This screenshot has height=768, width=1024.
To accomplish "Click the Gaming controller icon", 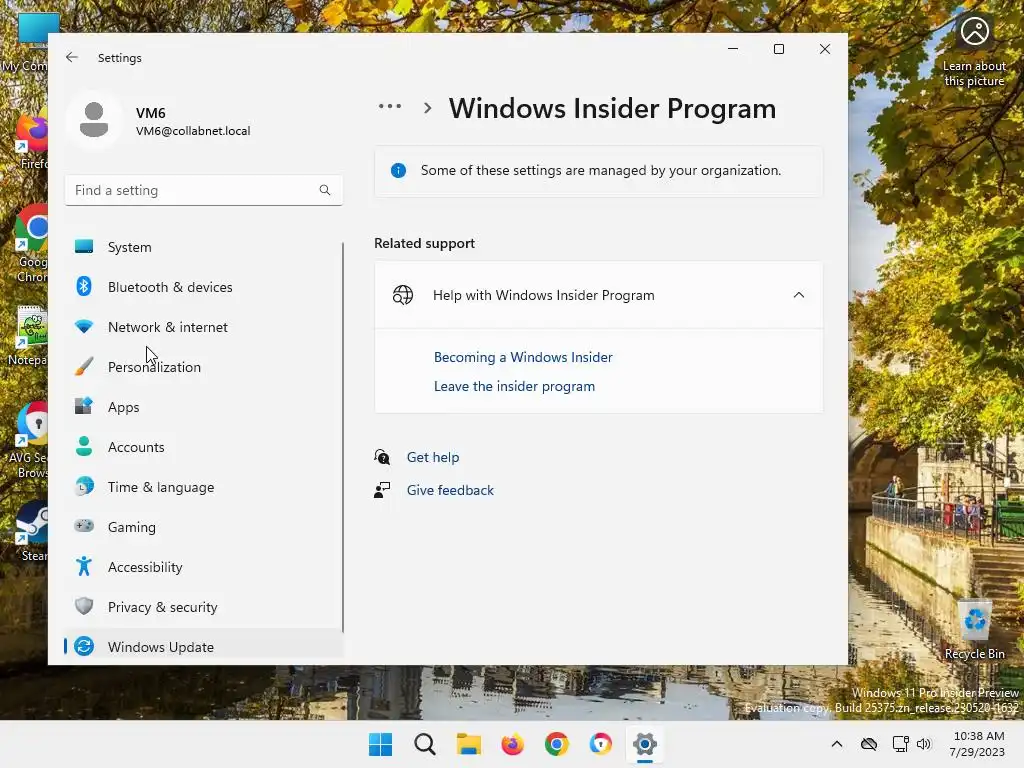I will pyautogui.click(x=84, y=526).
